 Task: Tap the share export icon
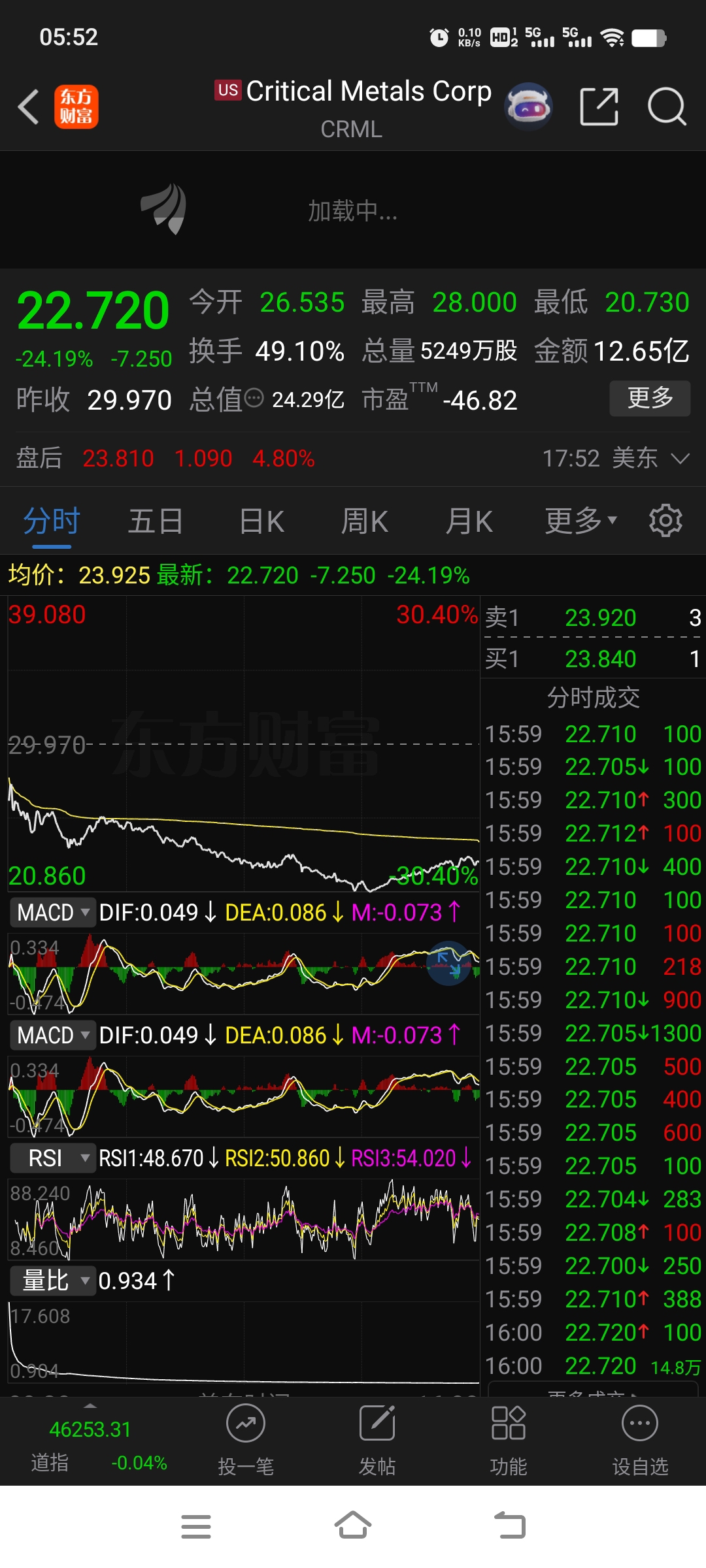click(599, 106)
